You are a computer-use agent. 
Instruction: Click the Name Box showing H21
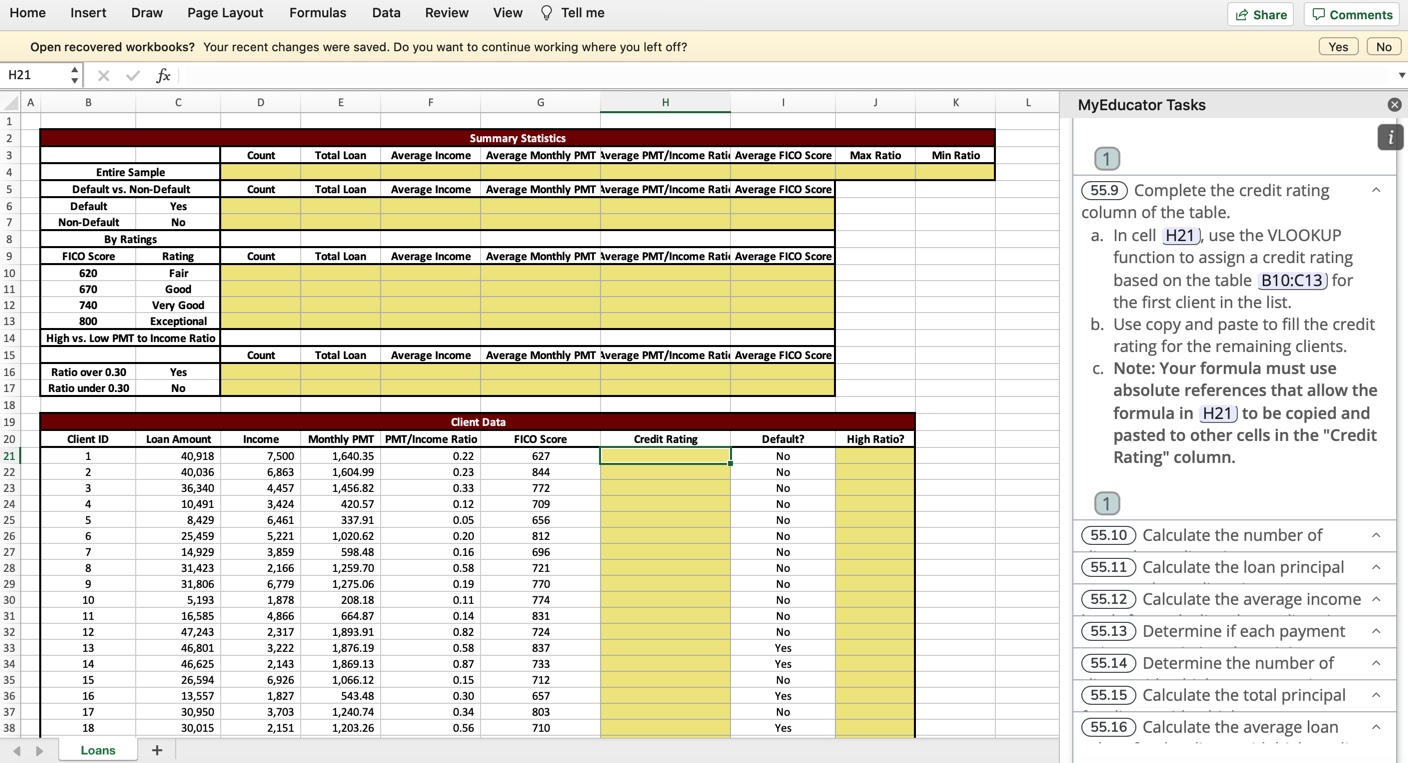tap(35, 75)
